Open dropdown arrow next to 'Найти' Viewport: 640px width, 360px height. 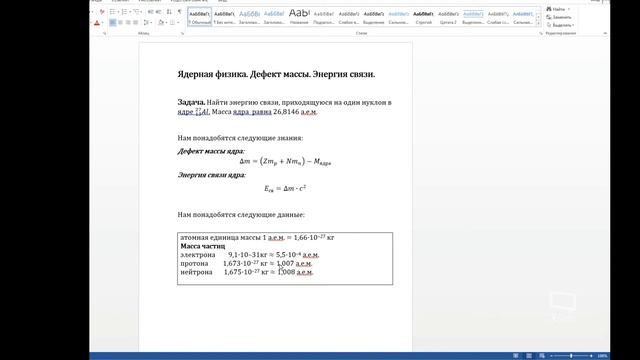(569, 9)
